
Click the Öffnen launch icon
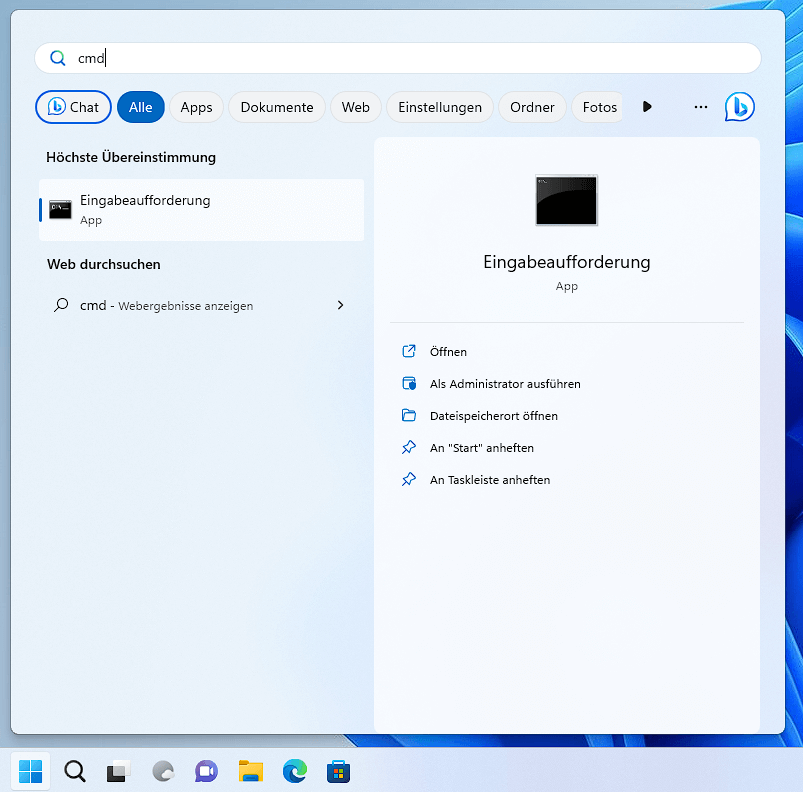click(x=409, y=351)
